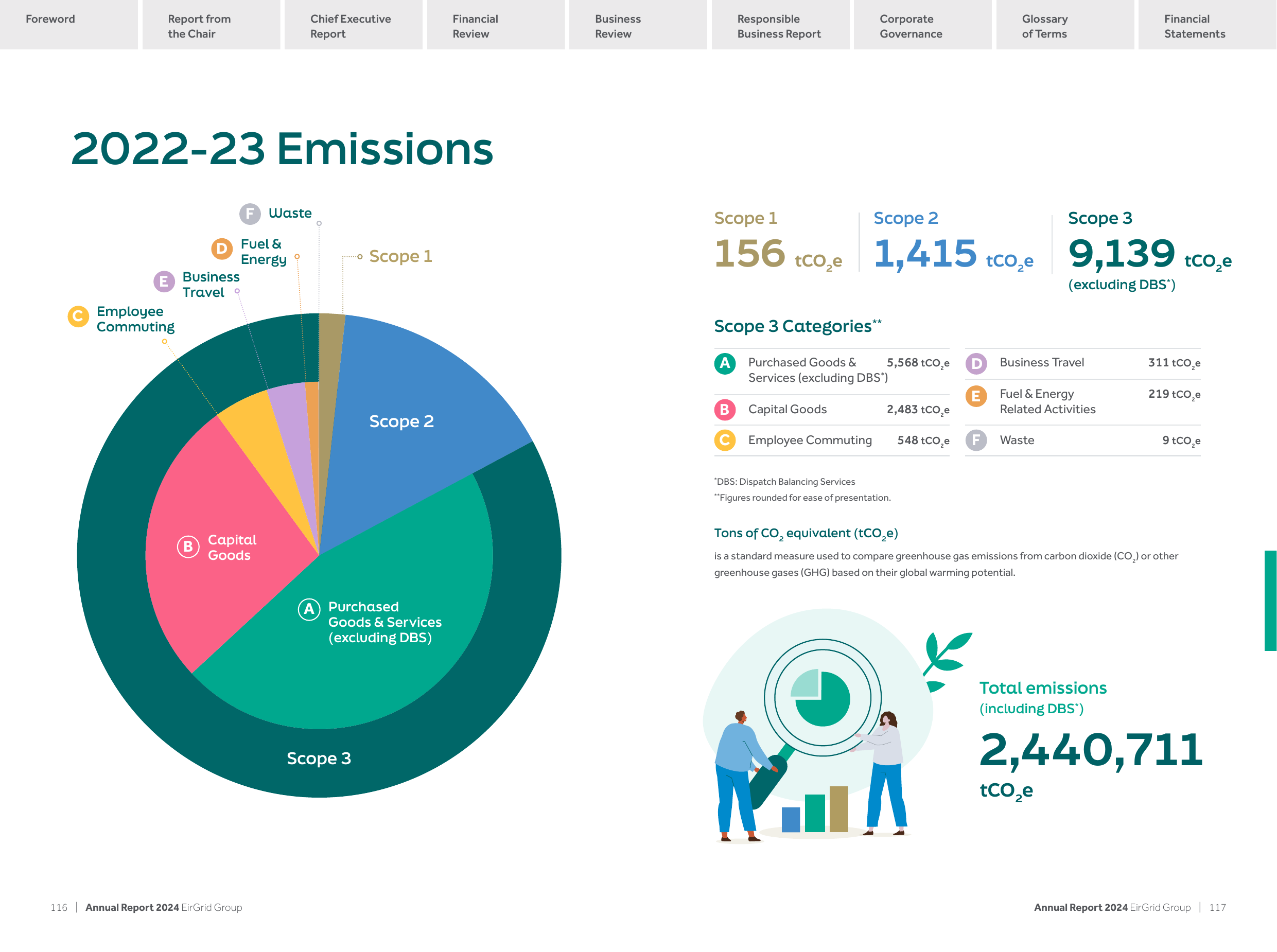1277x952 pixels.
Task: Open the Chief Executive Report tab
Action: [353, 24]
